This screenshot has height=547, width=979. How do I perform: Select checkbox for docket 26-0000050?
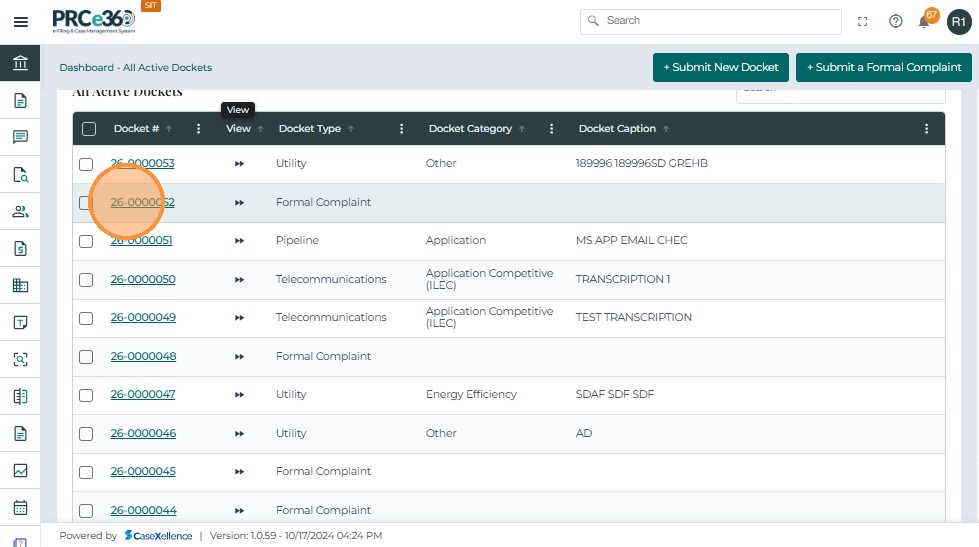click(x=86, y=280)
